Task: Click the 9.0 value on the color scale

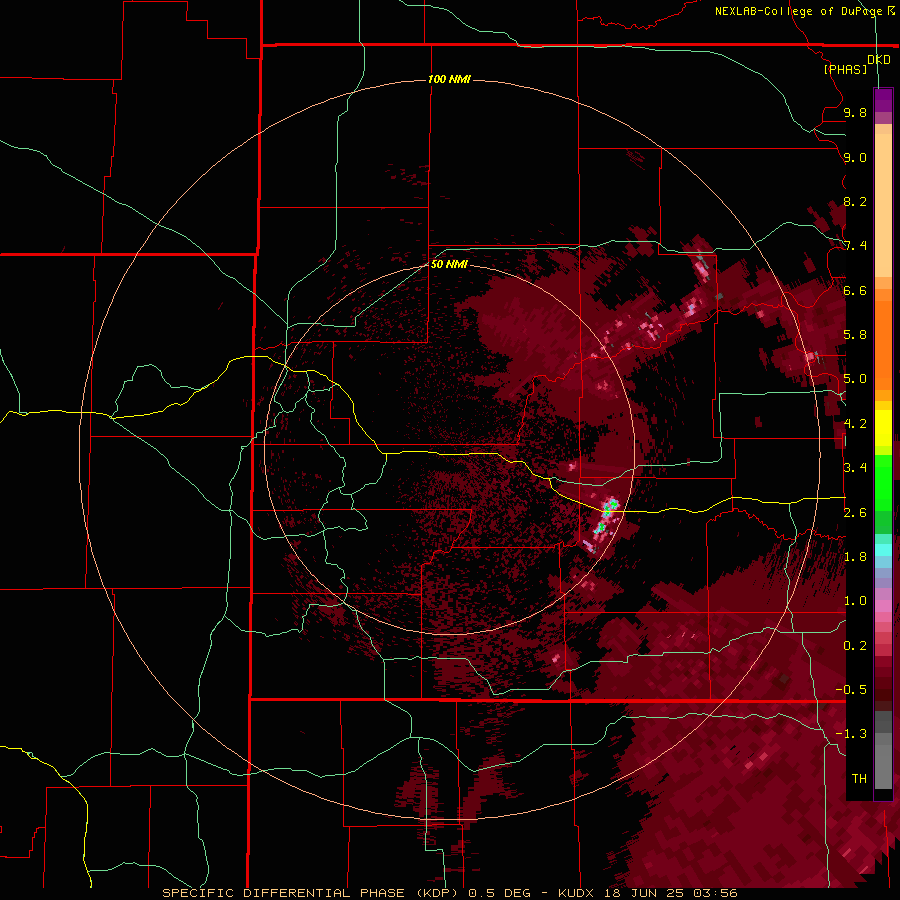Action: pos(855,157)
